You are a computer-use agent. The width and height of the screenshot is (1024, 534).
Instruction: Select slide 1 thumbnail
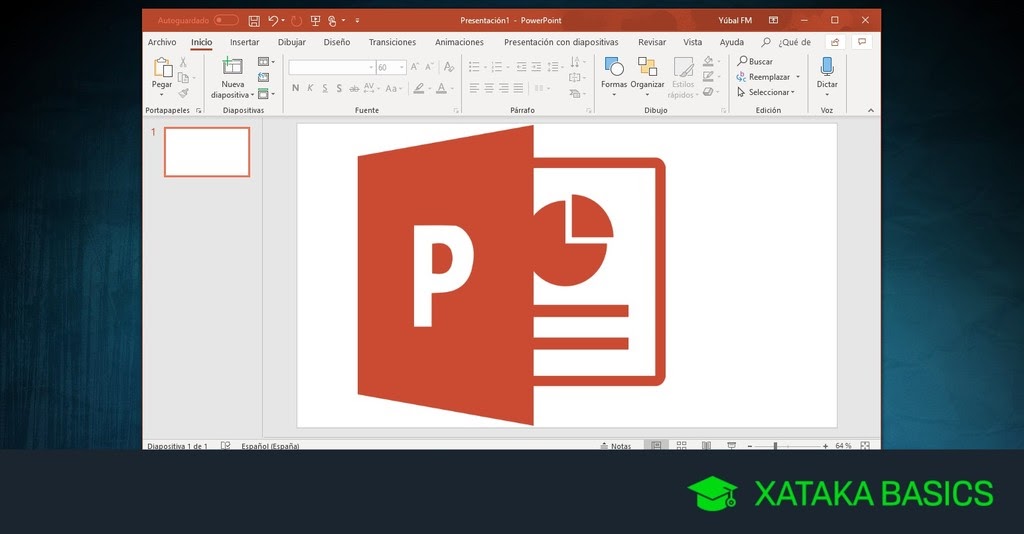tap(207, 152)
